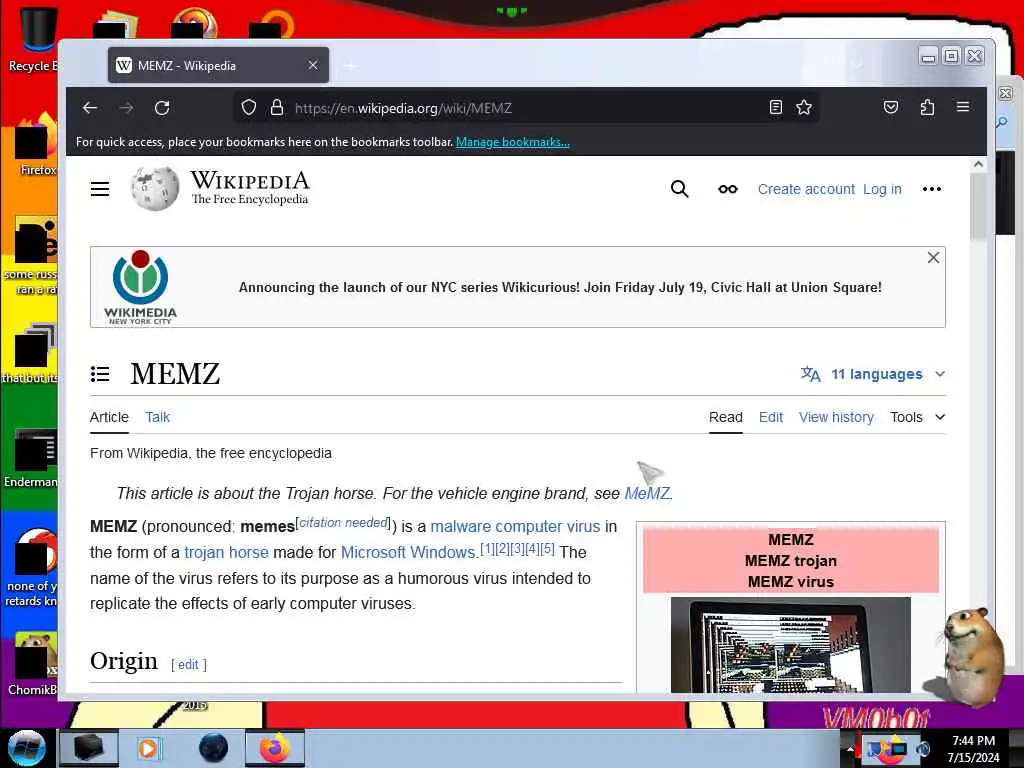
Task: Select the MEMZ - Wikipedia browser tab
Action: click(x=218, y=65)
